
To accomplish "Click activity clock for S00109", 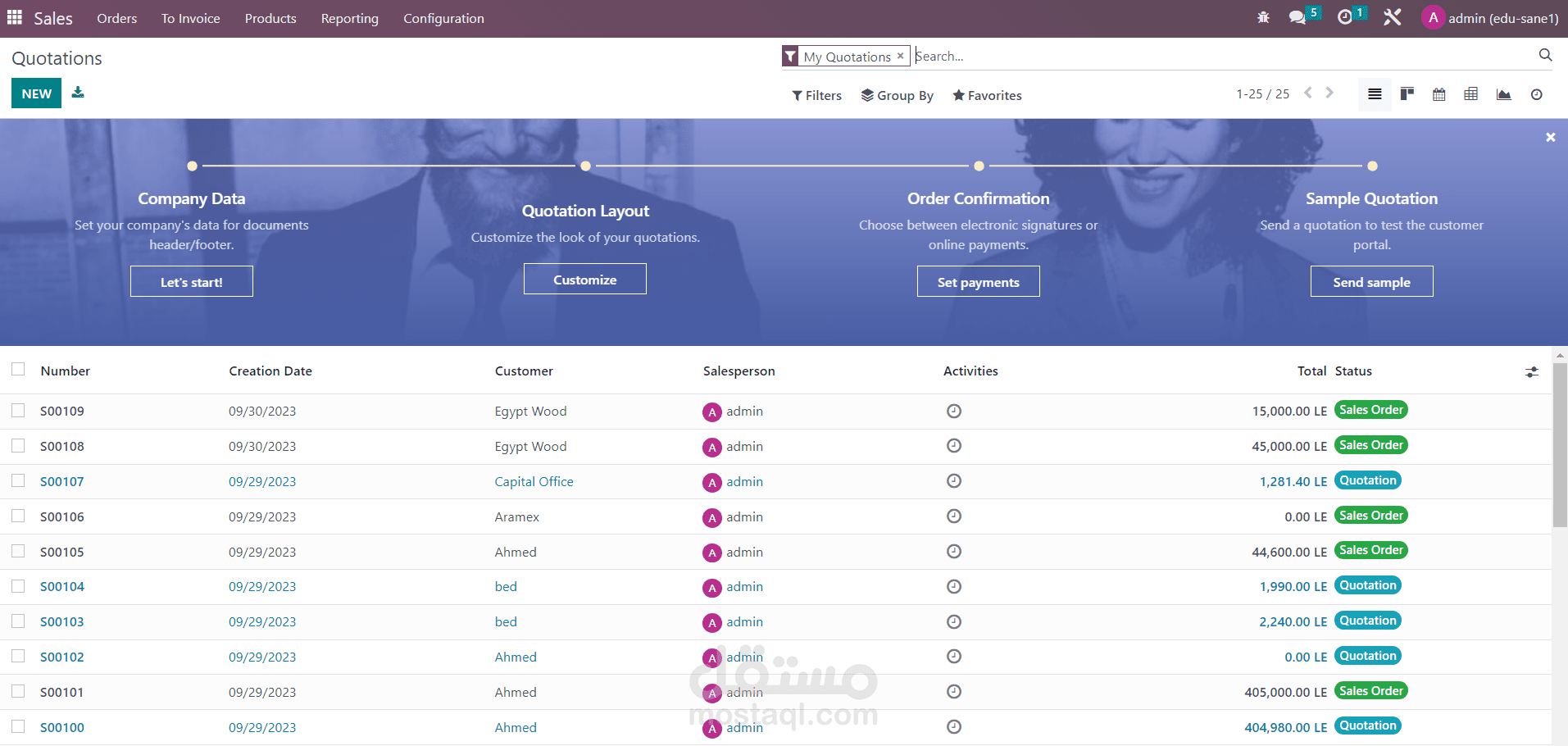I will click(x=954, y=411).
